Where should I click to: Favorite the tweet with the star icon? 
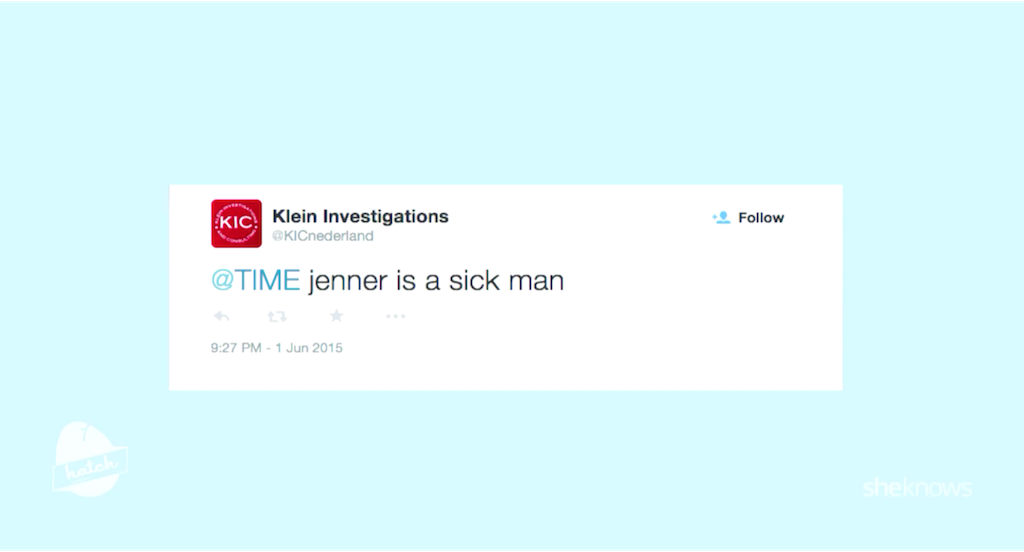[336, 316]
